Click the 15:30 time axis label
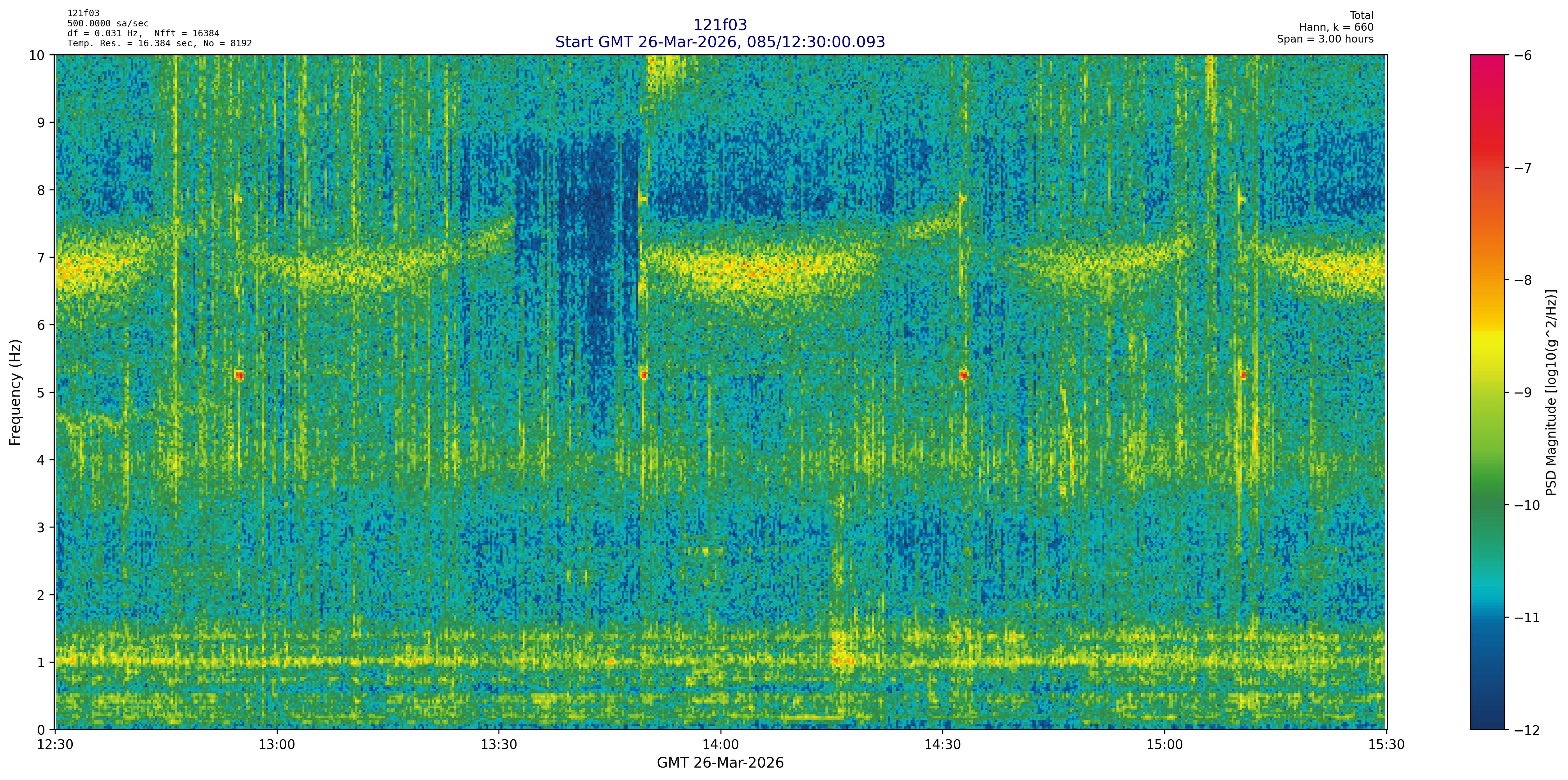This screenshot has width=1568, height=780. (x=1386, y=744)
